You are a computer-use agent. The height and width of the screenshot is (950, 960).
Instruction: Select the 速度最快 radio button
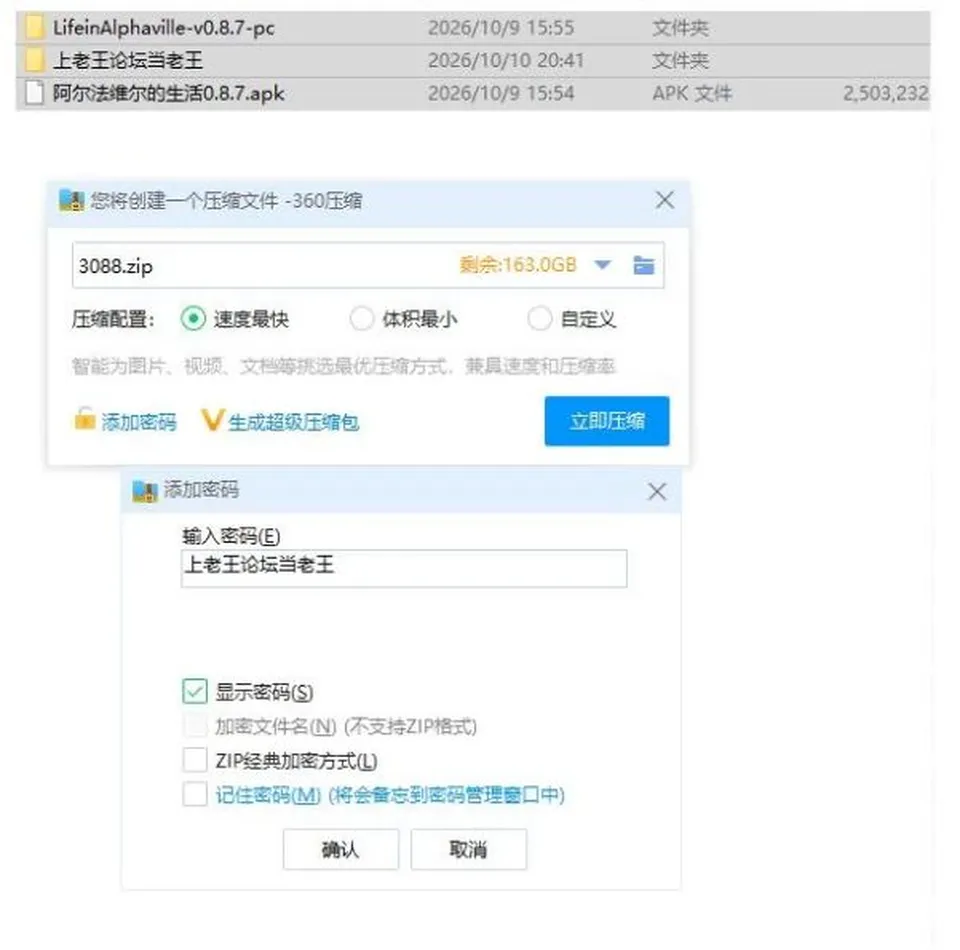coord(193,319)
